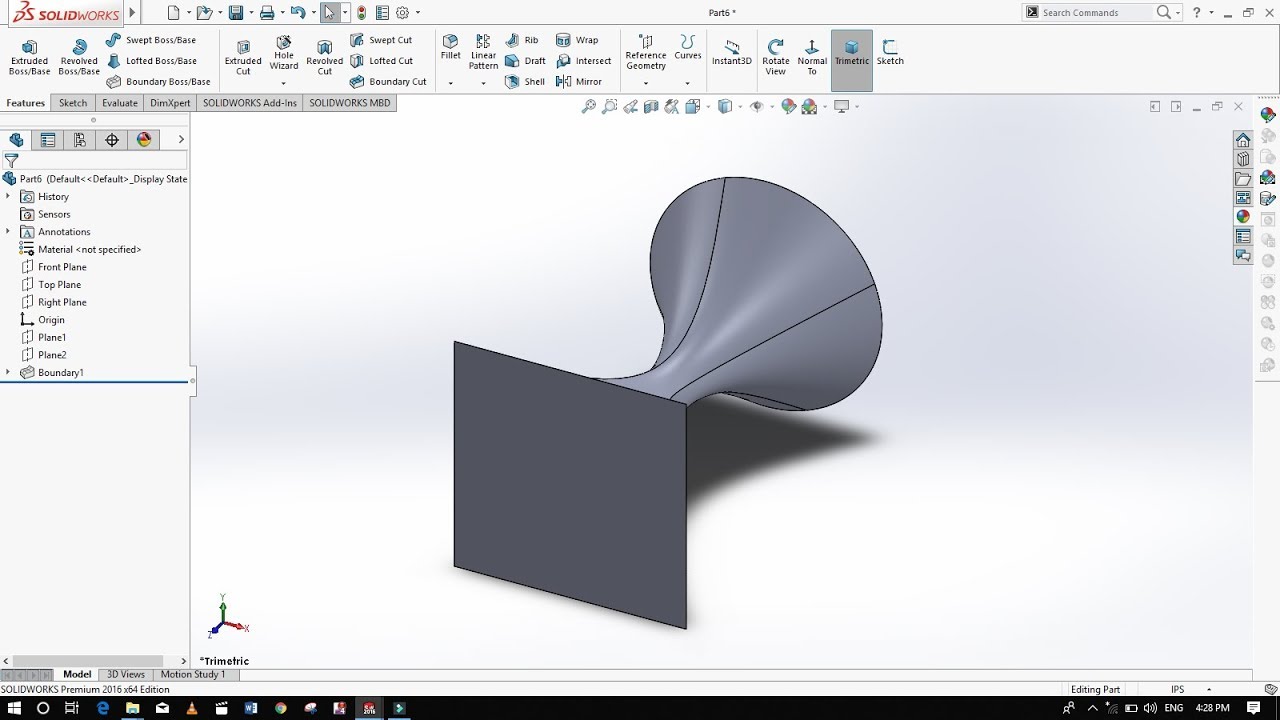This screenshot has height=720, width=1280.
Task: Choose Swept Boss/Base feature
Action: [151, 40]
